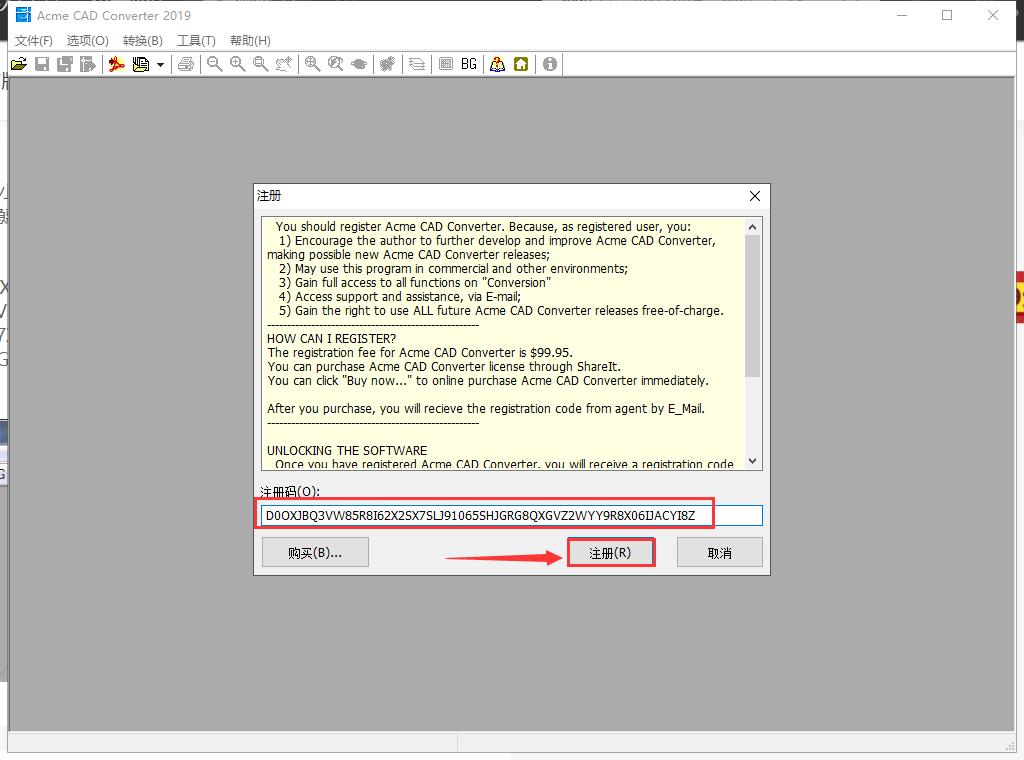Click the Zoom Out magnifier icon
The image size is (1024, 760).
coord(215,64)
